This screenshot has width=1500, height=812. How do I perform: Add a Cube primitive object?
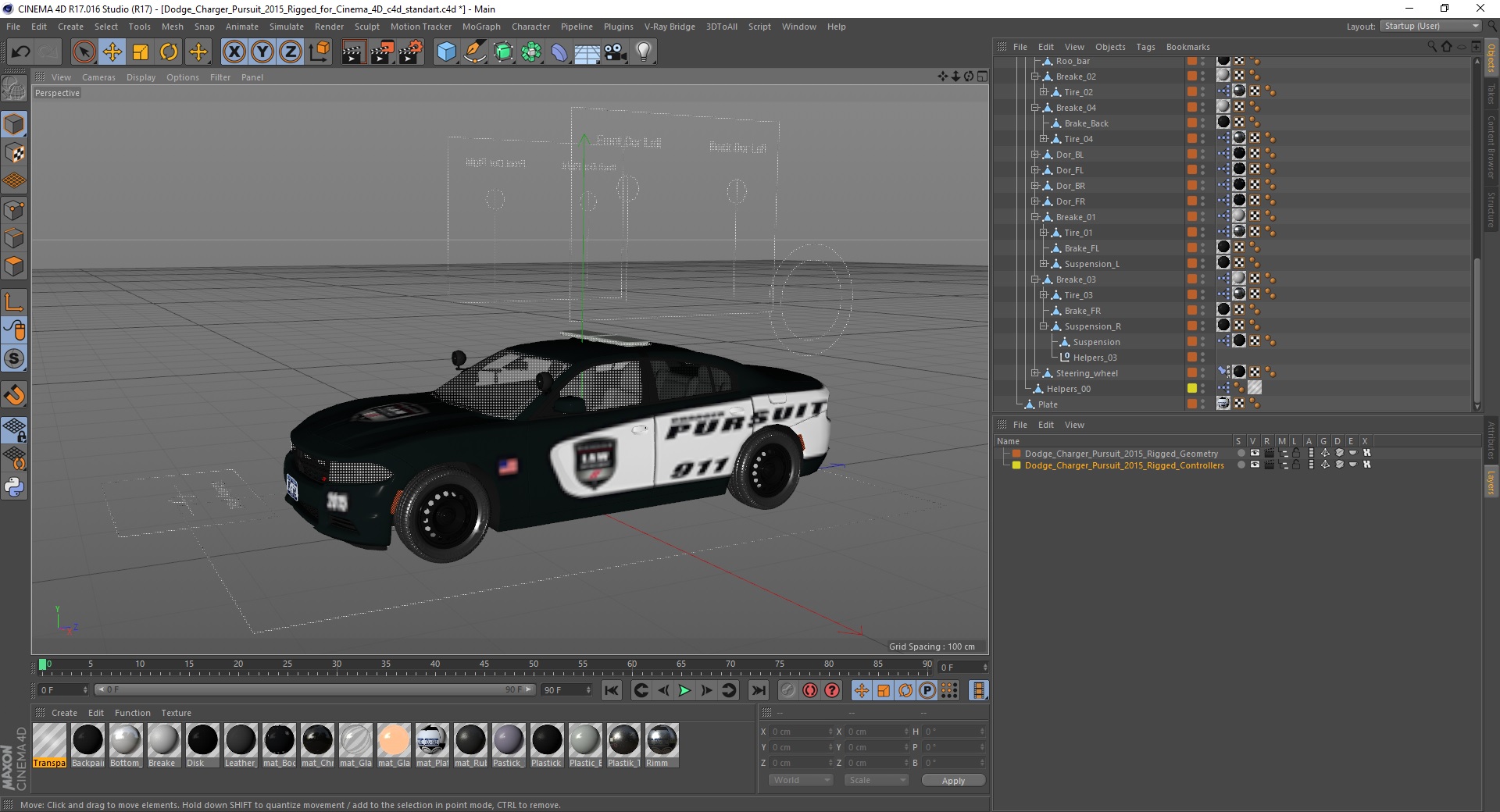pos(446,52)
